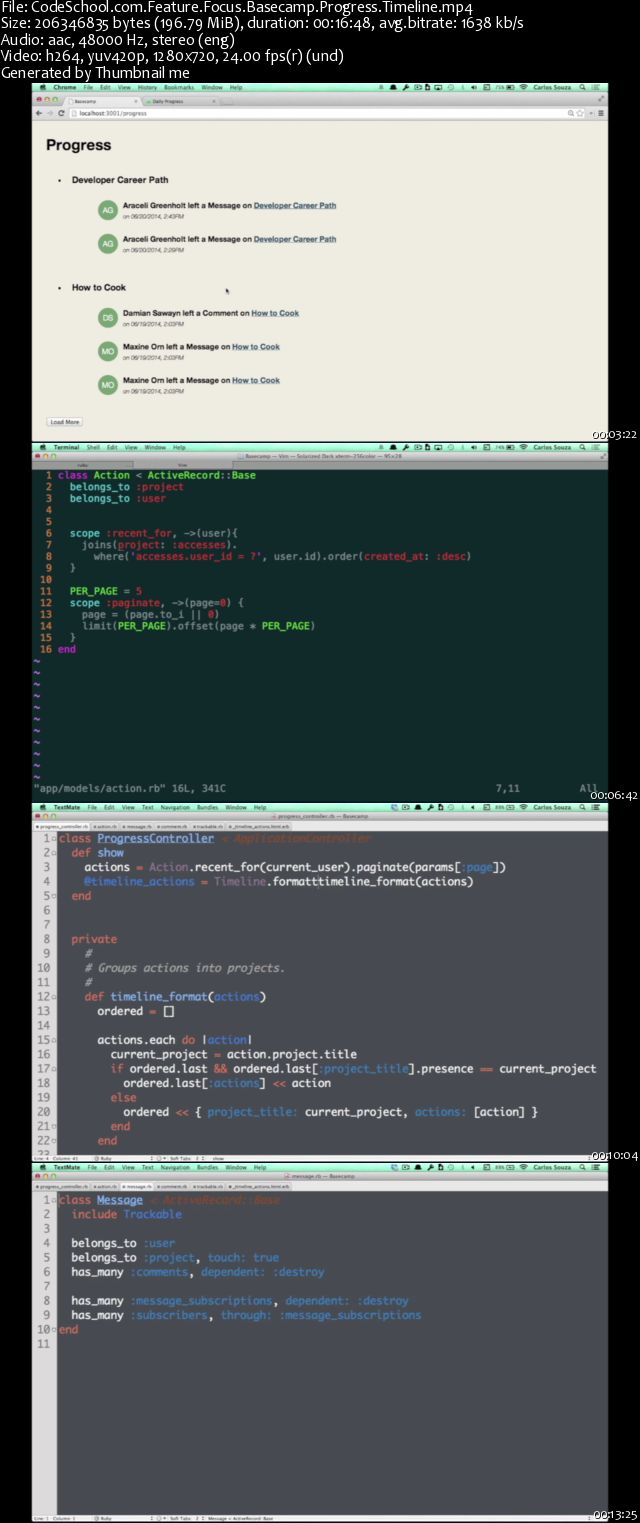Collapse class ProgressController fold at line 1
This screenshot has height=1523, width=640.
(54, 839)
